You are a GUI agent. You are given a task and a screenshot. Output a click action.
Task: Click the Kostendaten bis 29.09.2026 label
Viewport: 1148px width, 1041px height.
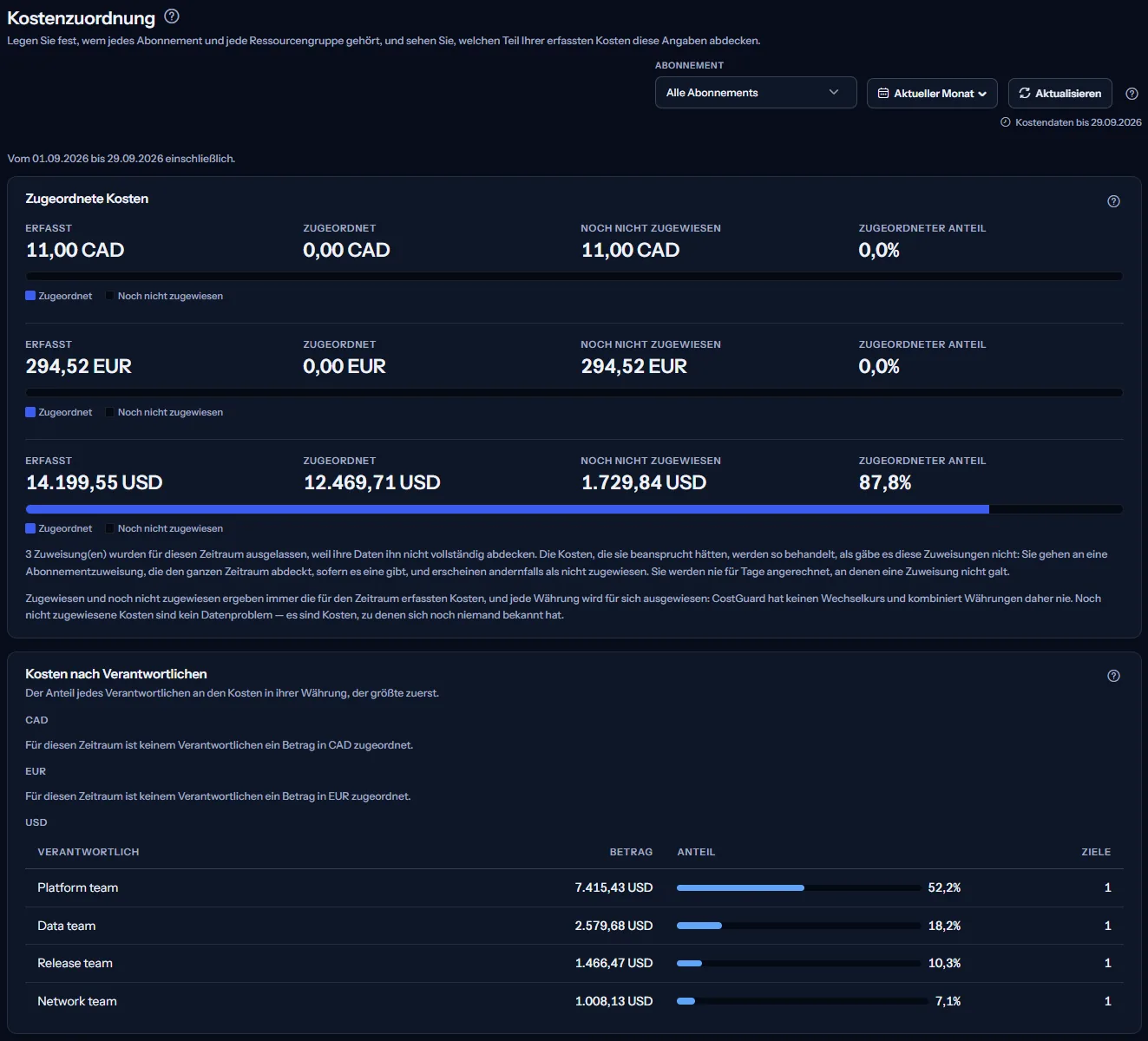(x=1078, y=122)
